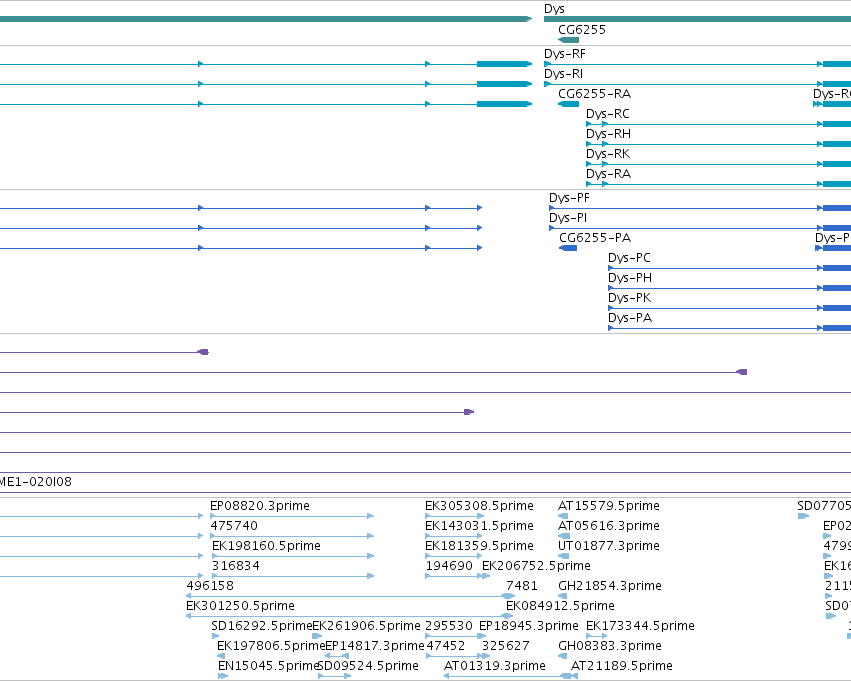Select EN15045.5prime EST label
851x681 pixels.
(x=268, y=666)
